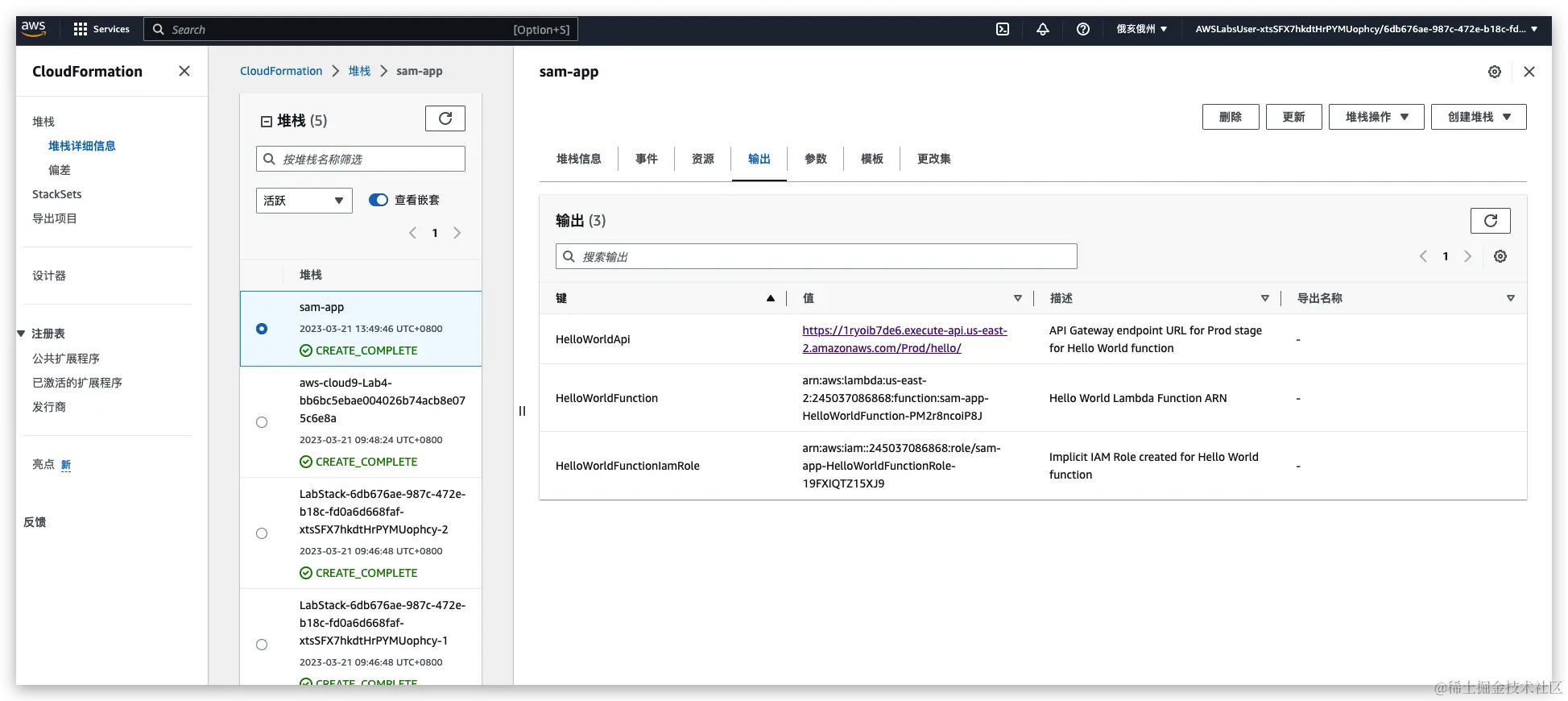Open 偏差 in the sidebar
The width and height of the screenshot is (1568, 701).
coord(60,170)
